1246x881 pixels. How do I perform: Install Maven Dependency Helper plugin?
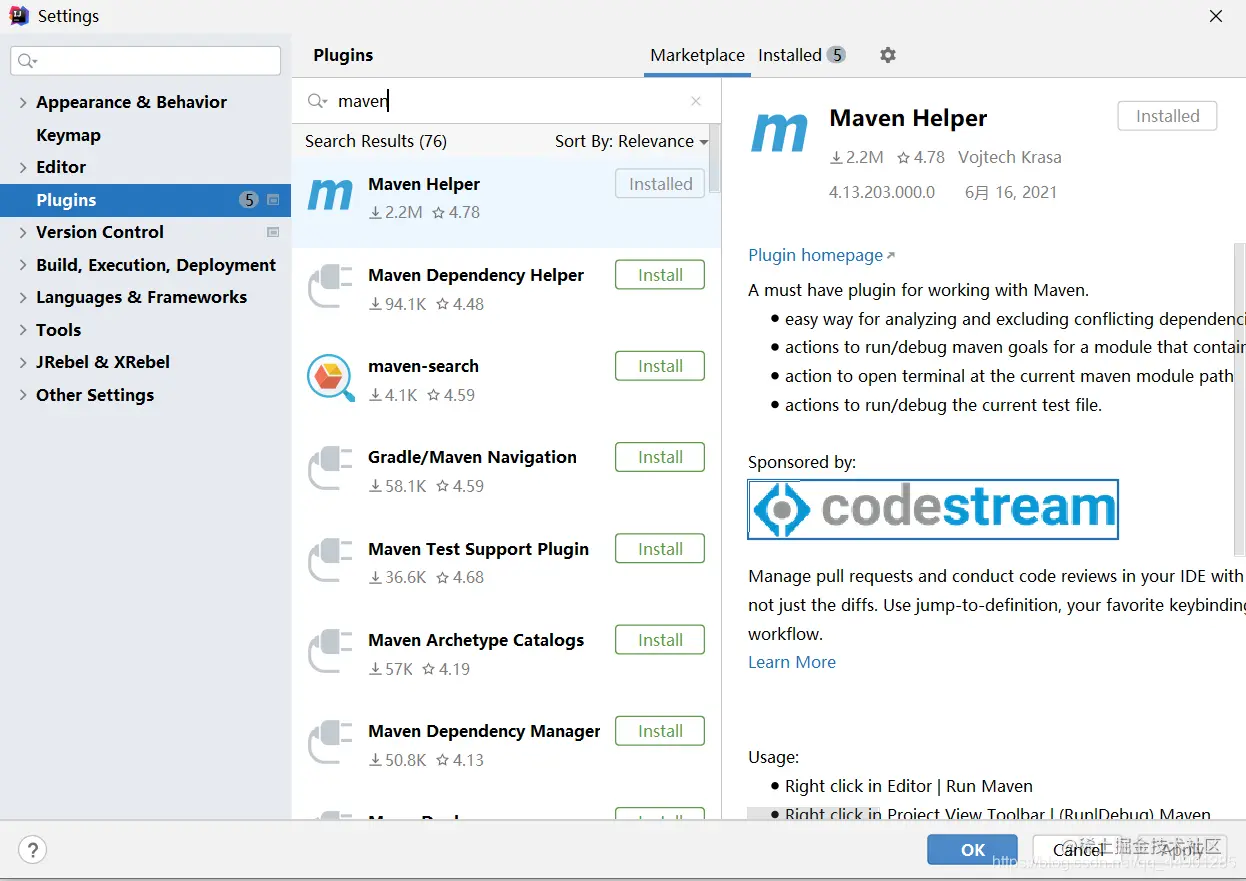pyautogui.click(x=660, y=275)
